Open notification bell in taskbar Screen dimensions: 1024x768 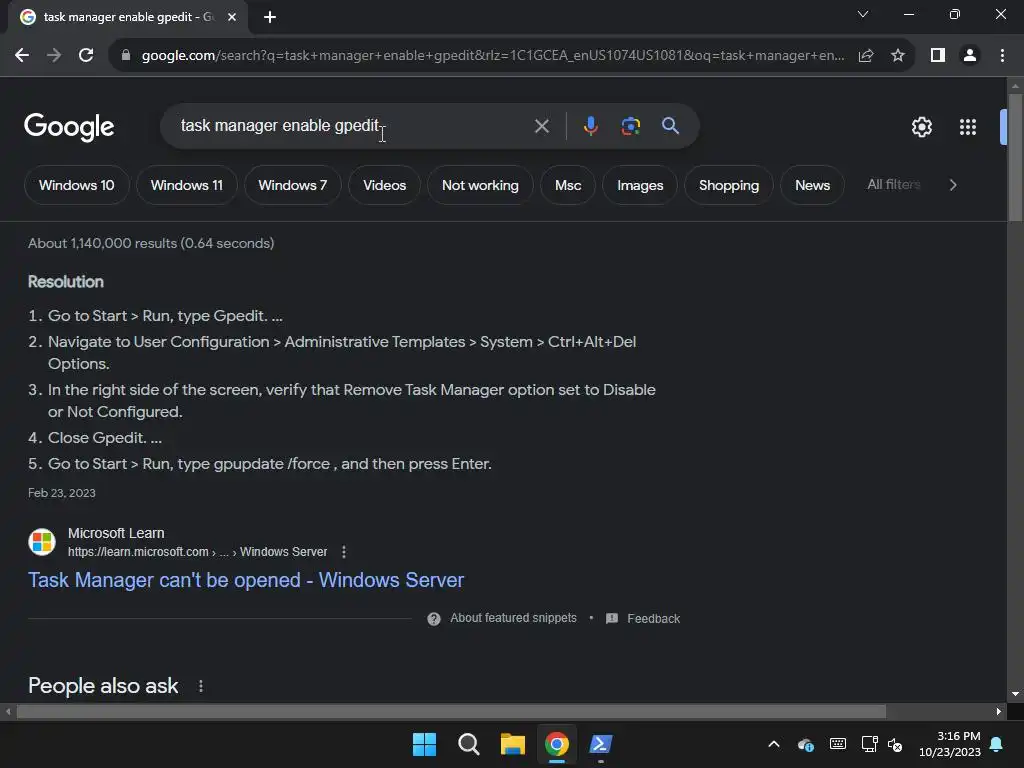click(x=997, y=744)
